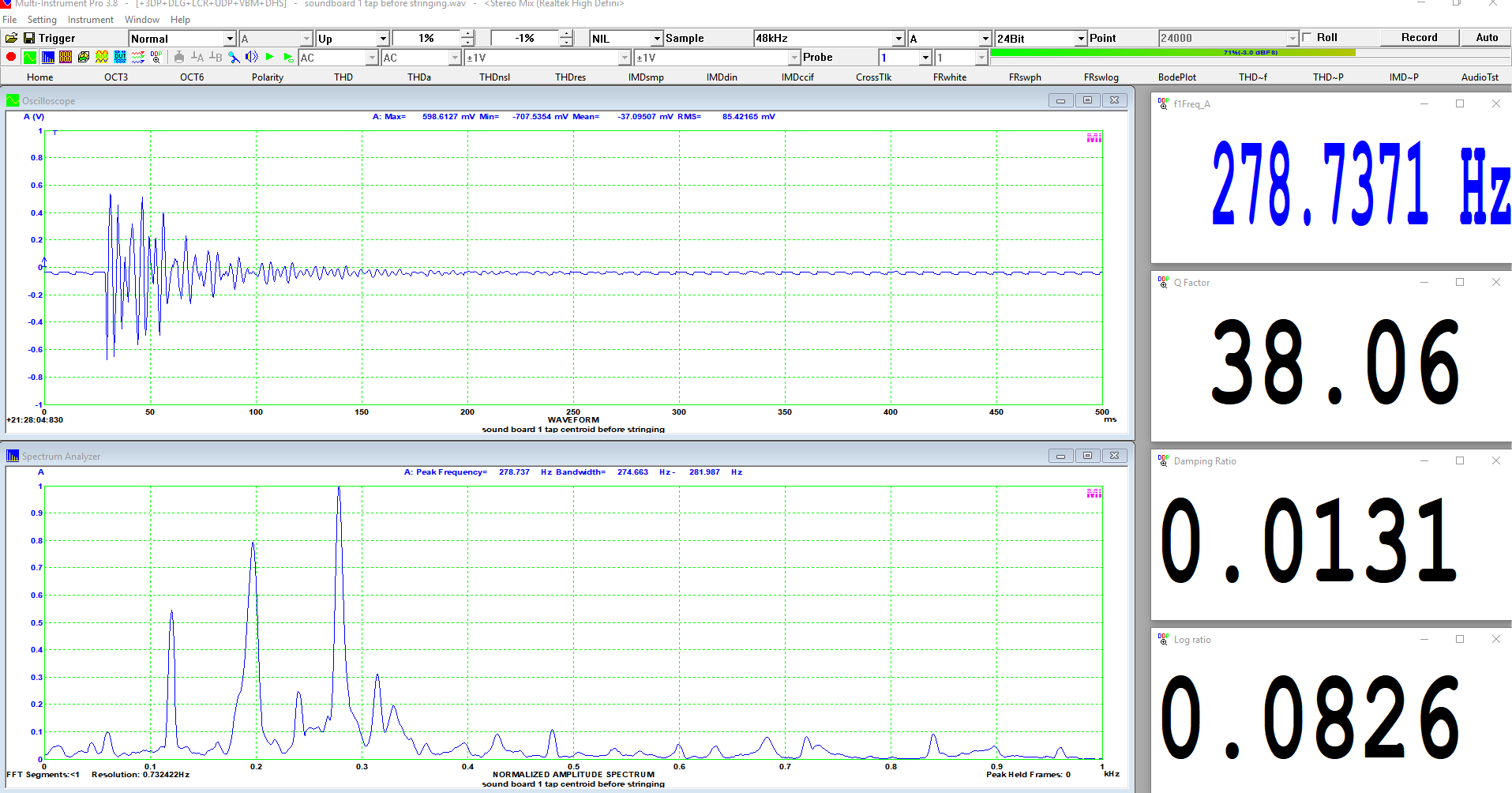This screenshot has width=1512, height=793.
Task: Open the DDP viewer toolbar icon
Action: [156, 57]
